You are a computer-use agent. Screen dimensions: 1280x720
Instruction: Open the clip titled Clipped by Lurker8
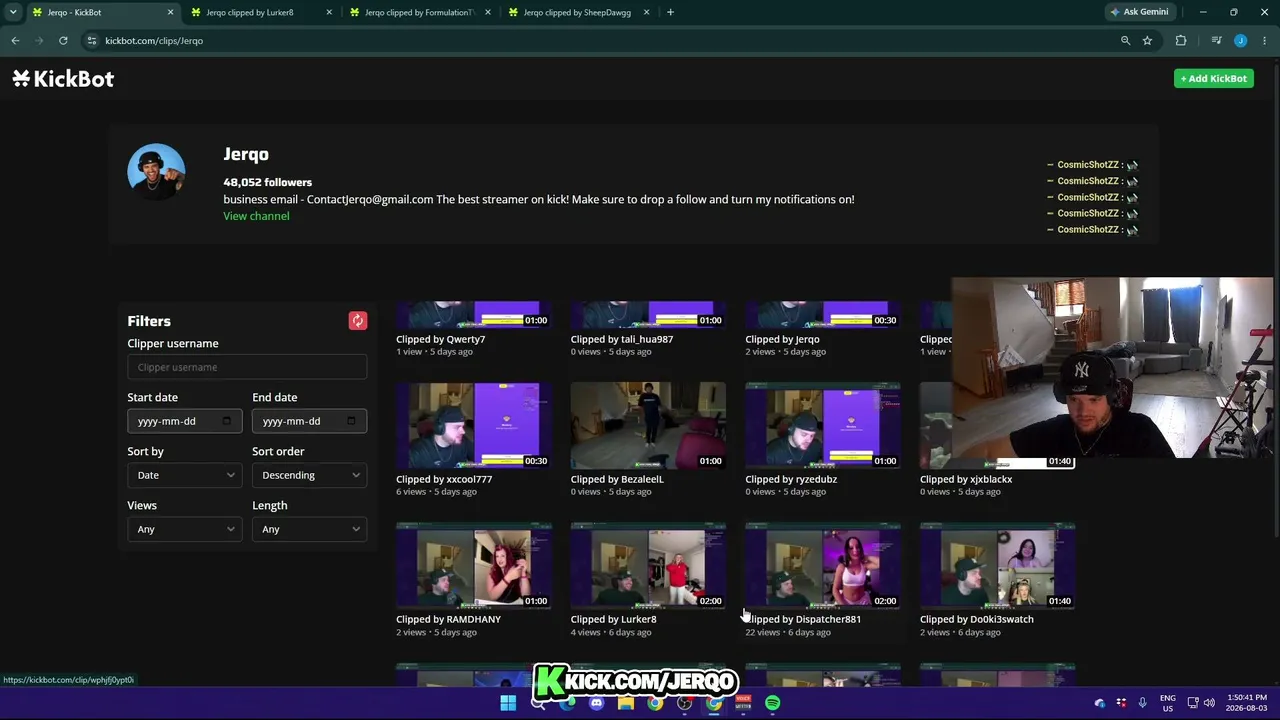613,619
